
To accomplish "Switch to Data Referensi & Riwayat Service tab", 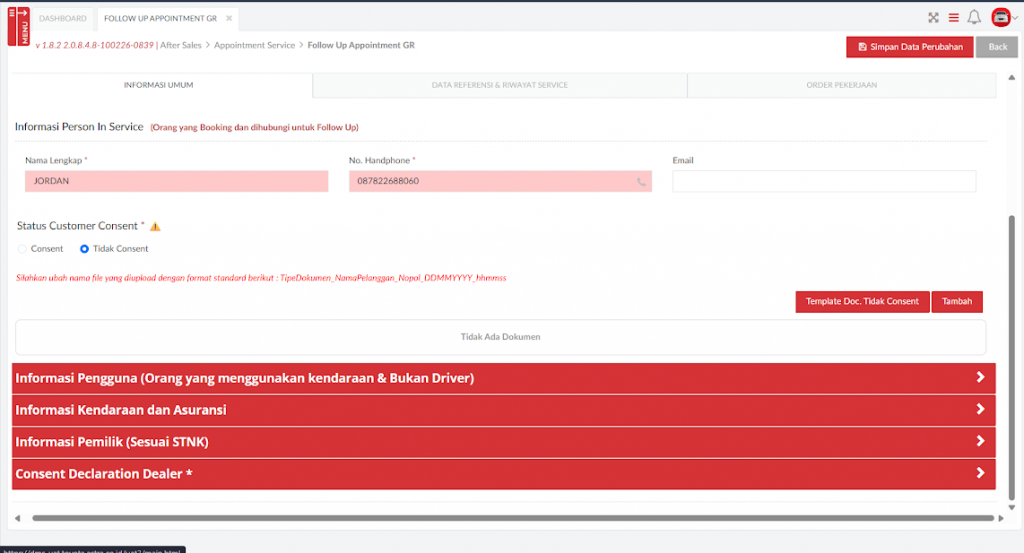I will (x=499, y=86).
